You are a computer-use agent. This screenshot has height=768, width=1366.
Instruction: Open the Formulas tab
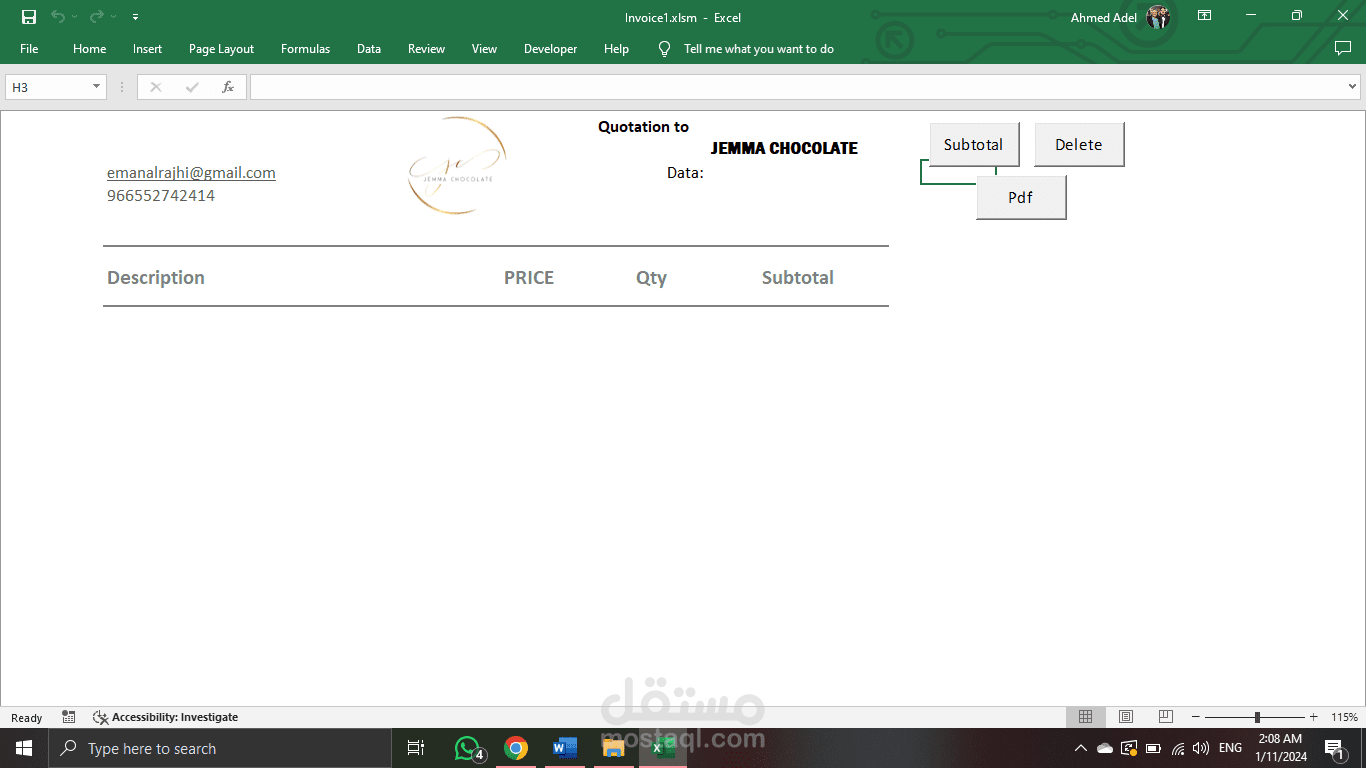[x=305, y=49]
